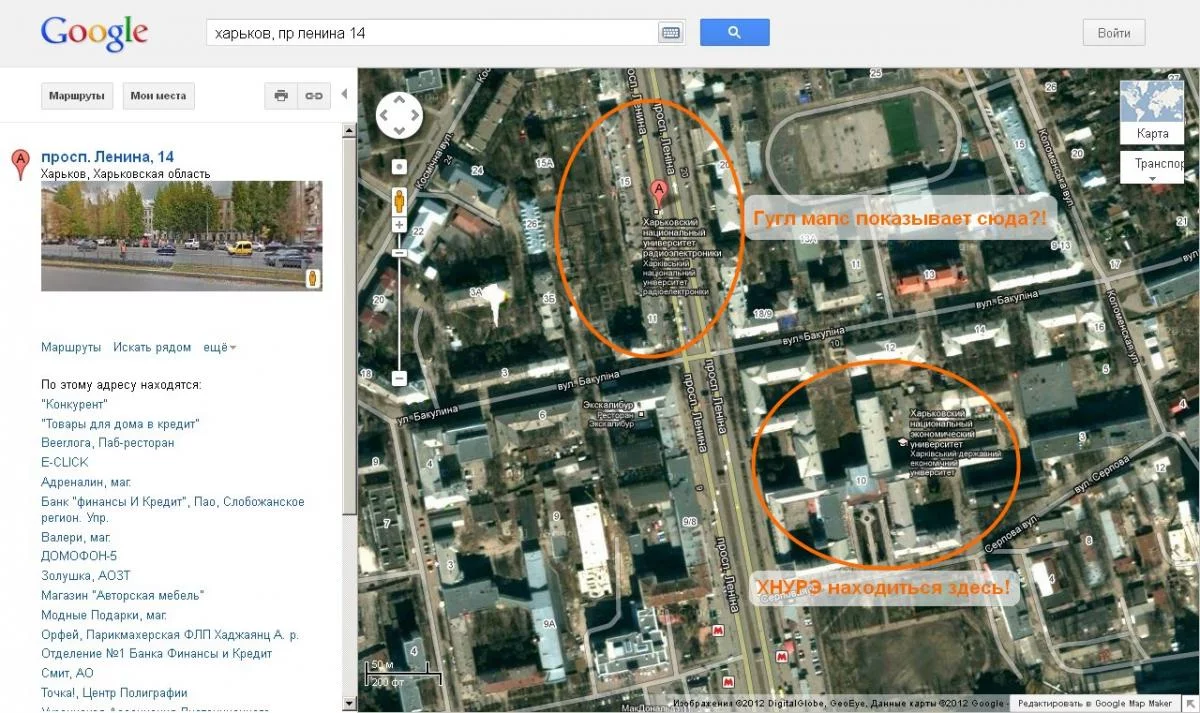Collapse the left panel with arrow
Image resolution: width=1200 pixels, height=713 pixels.
point(344,94)
